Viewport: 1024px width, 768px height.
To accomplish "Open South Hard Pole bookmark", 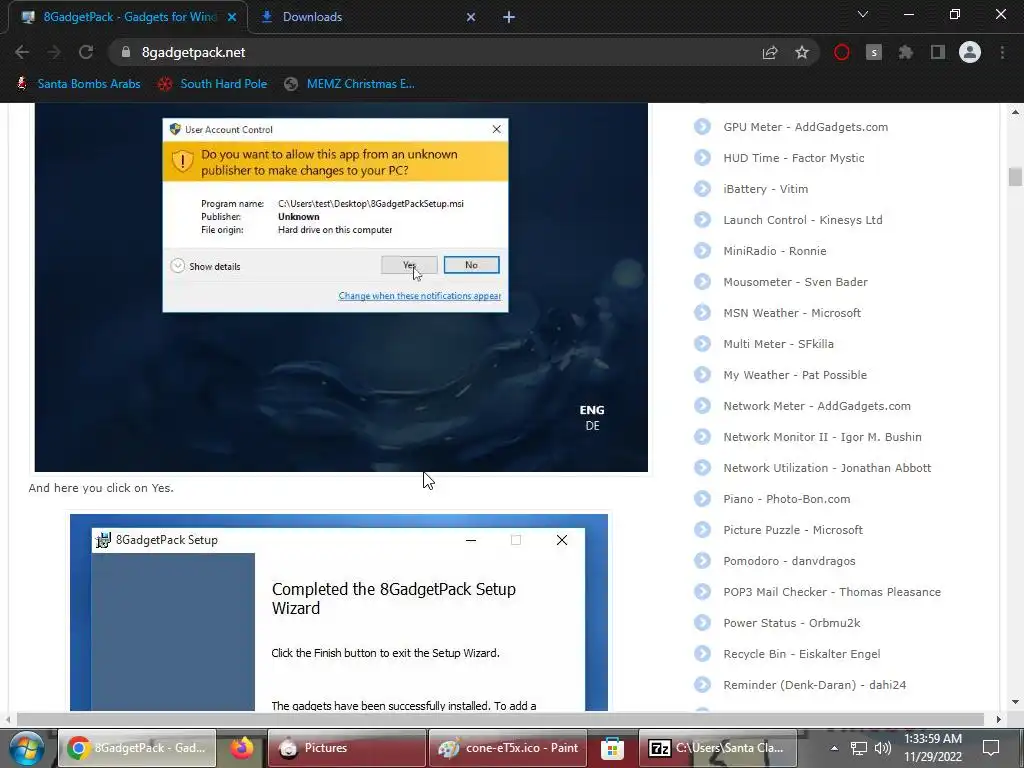I will tap(212, 84).
